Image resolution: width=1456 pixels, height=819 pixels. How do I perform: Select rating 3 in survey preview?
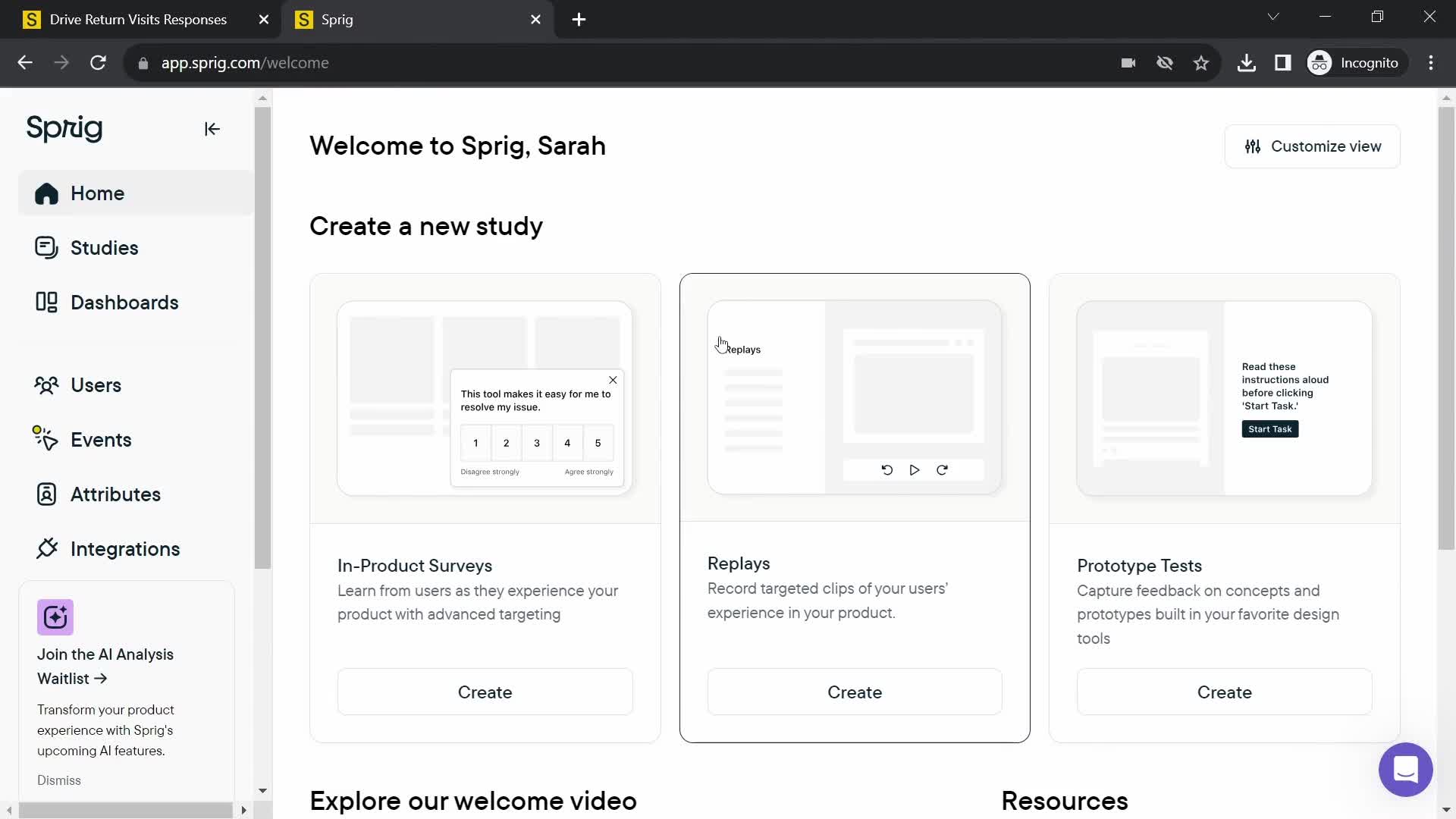[537, 443]
